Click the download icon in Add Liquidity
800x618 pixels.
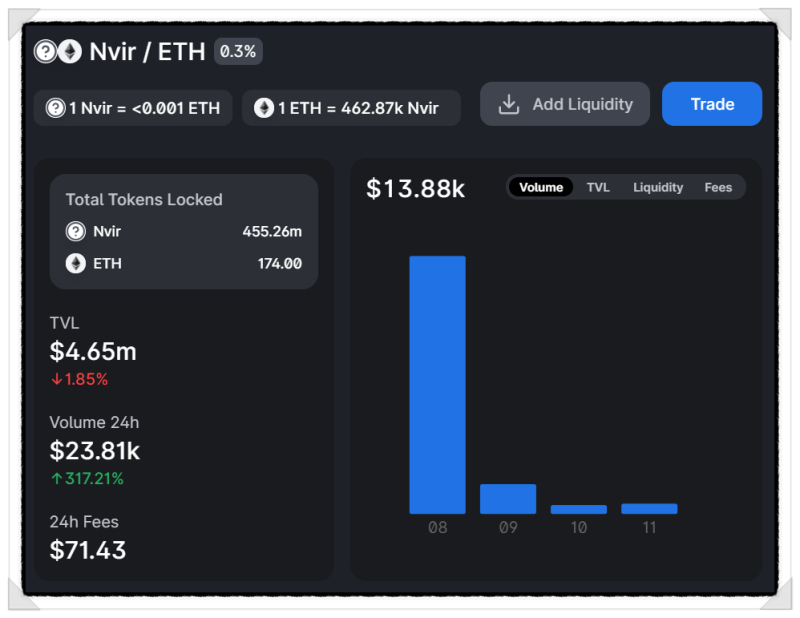pyautogui.click(x=509, y=104)
